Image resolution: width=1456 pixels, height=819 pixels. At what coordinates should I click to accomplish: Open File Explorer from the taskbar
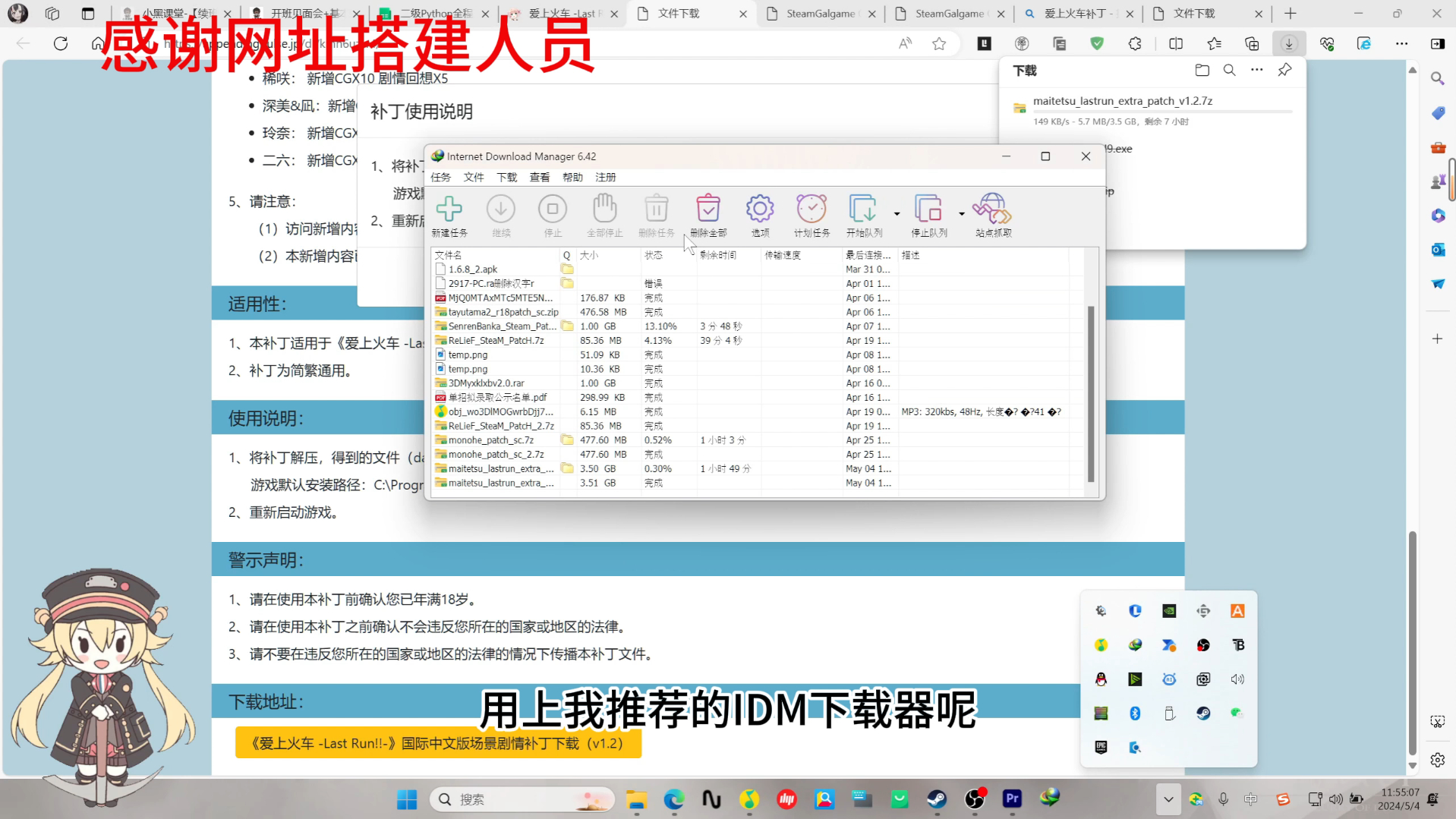pyautogui.click(x=636, y=799)
